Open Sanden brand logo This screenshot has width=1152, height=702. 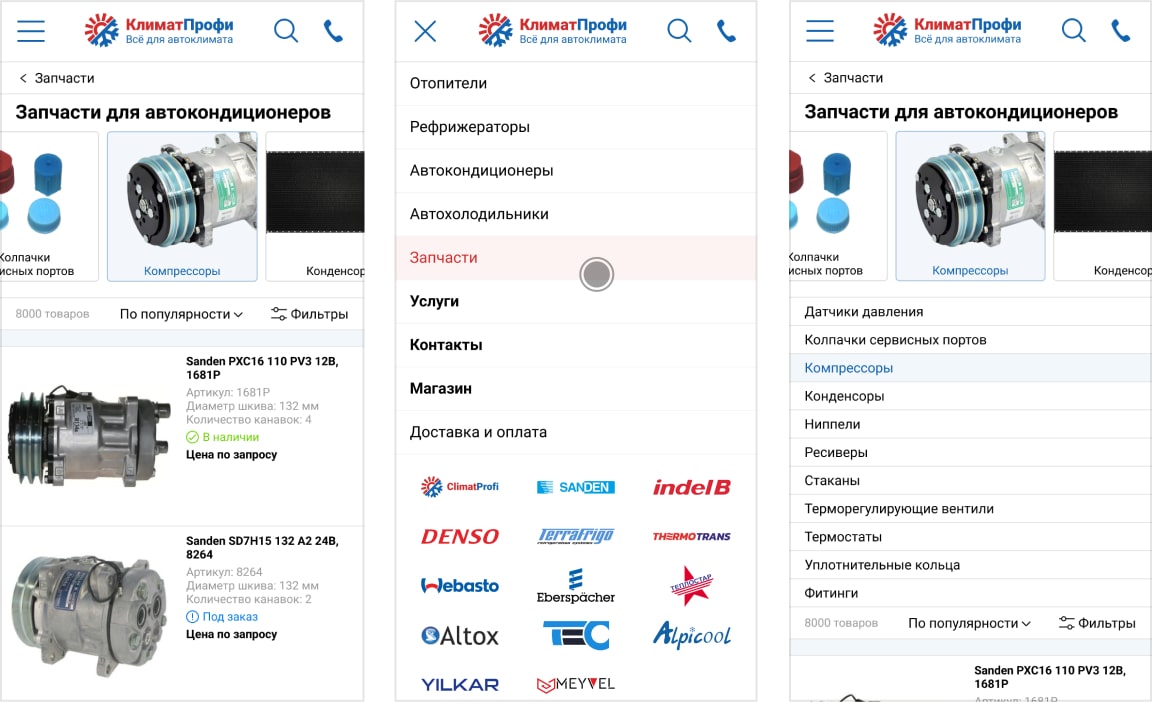coord(576,487)
